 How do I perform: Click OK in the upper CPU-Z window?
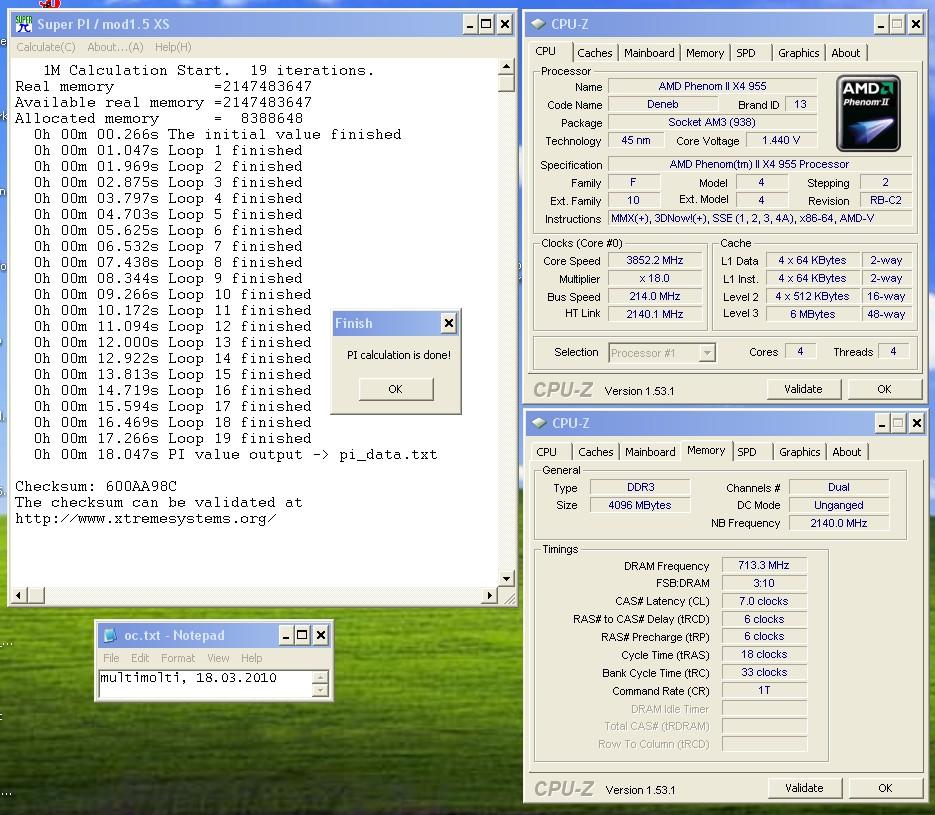coord(884,389)
